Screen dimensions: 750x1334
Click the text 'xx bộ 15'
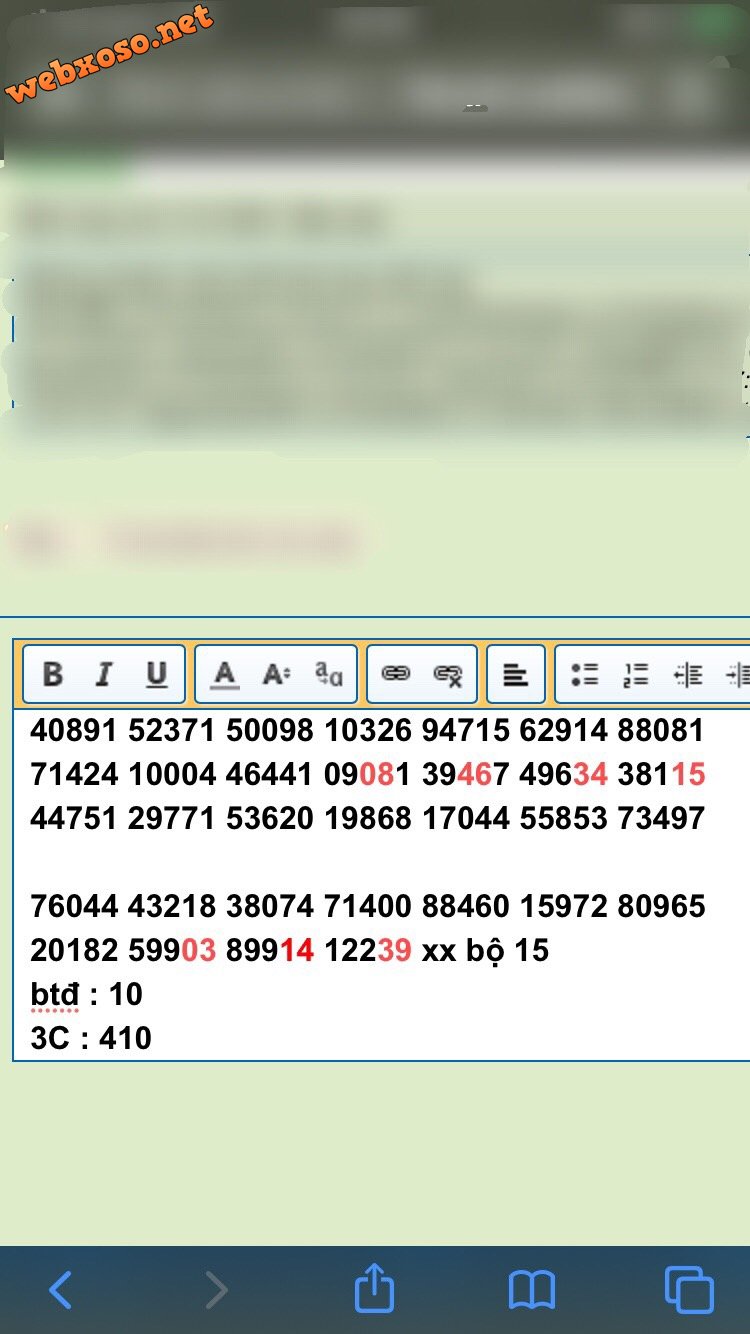pos(485,950)
